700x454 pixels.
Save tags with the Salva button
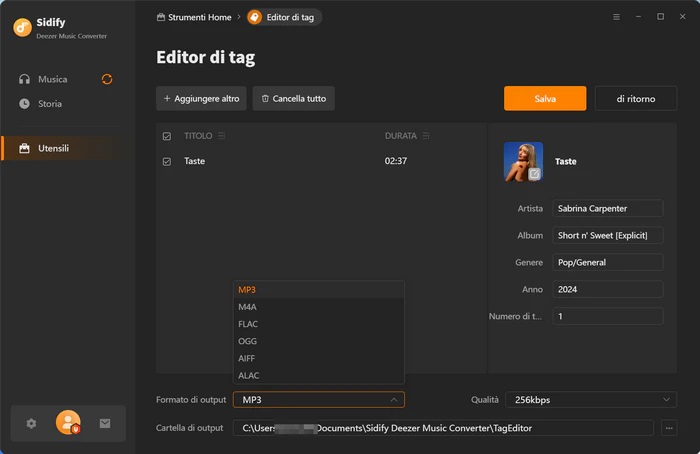point(545,98)
